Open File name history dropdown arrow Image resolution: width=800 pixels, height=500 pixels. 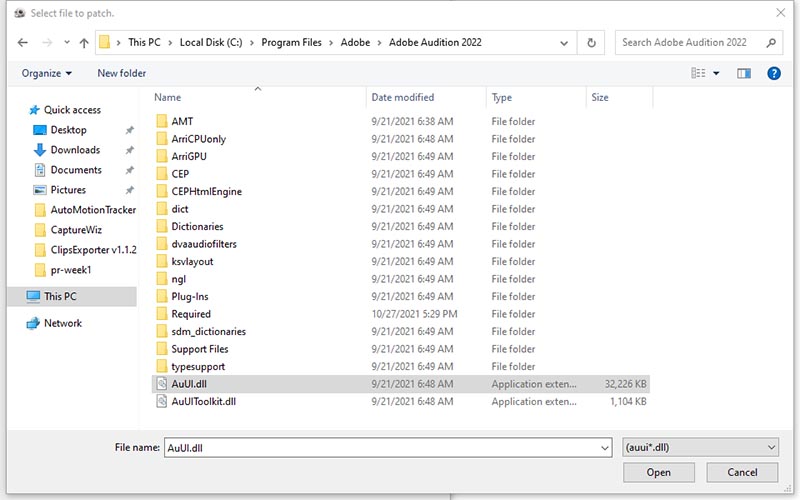coord(605,448)
